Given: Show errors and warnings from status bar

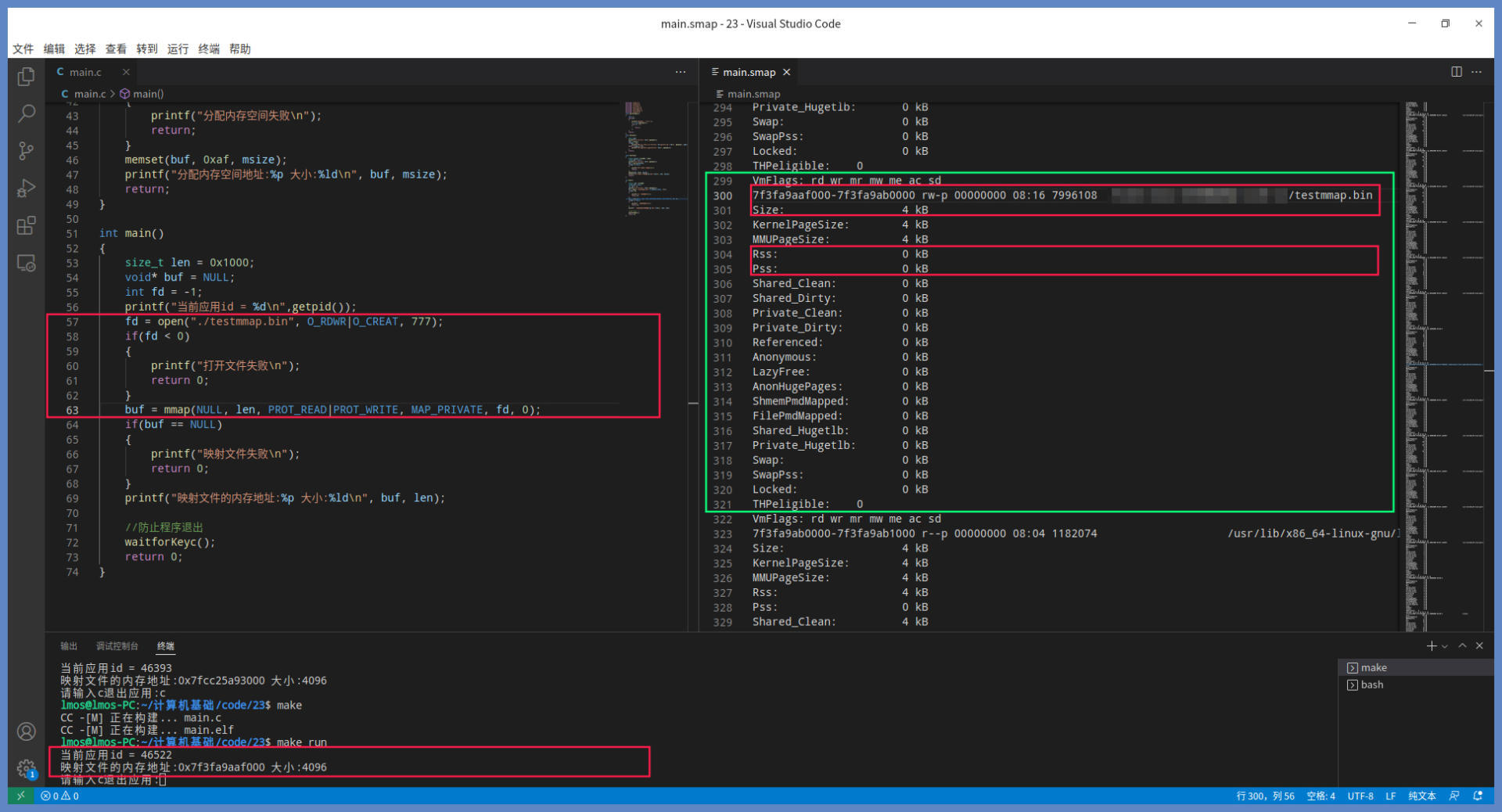Looking at the screenshot, I should 60,796.
